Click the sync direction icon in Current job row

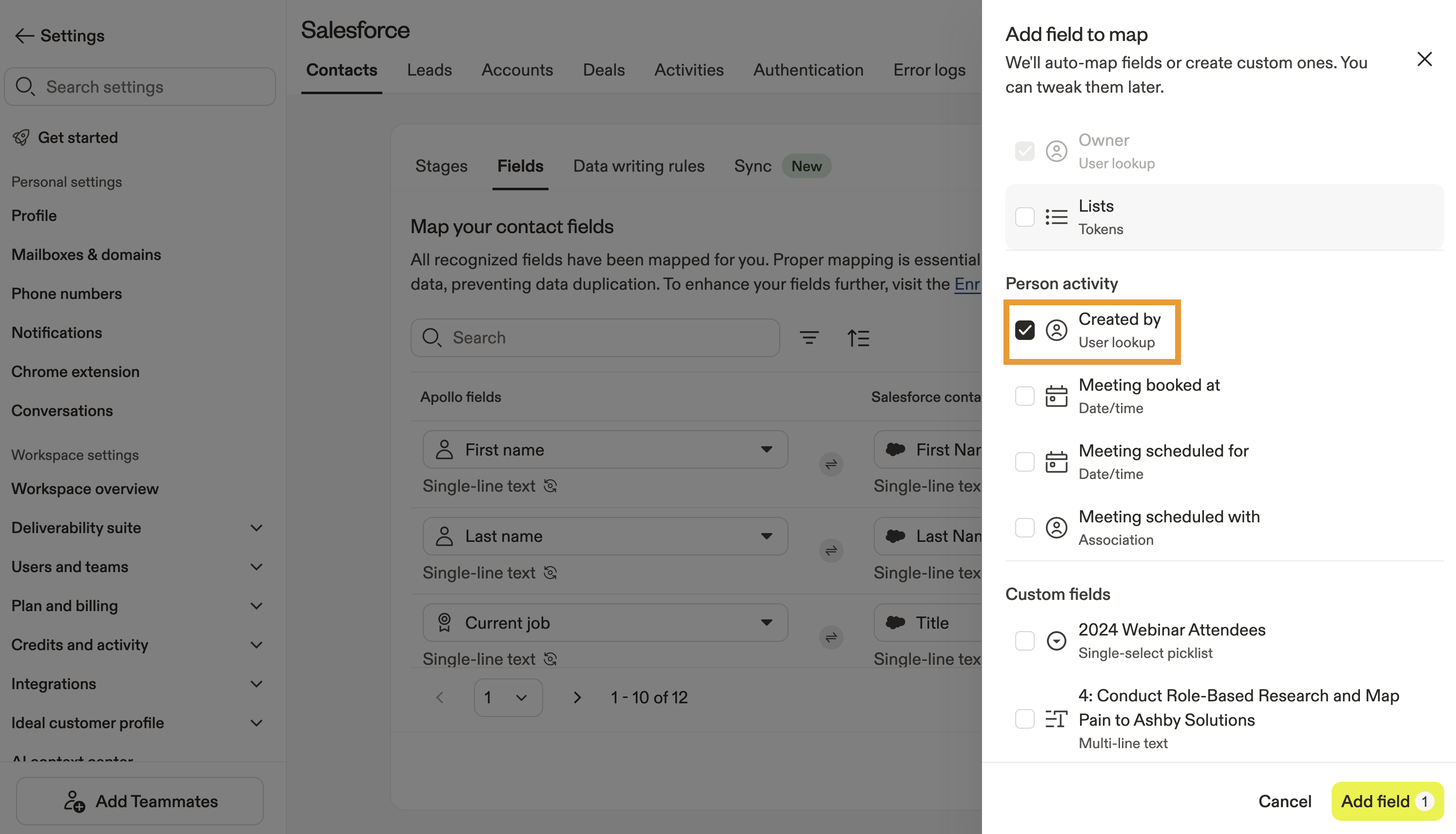pyautogui.click(x=831, y=637)
